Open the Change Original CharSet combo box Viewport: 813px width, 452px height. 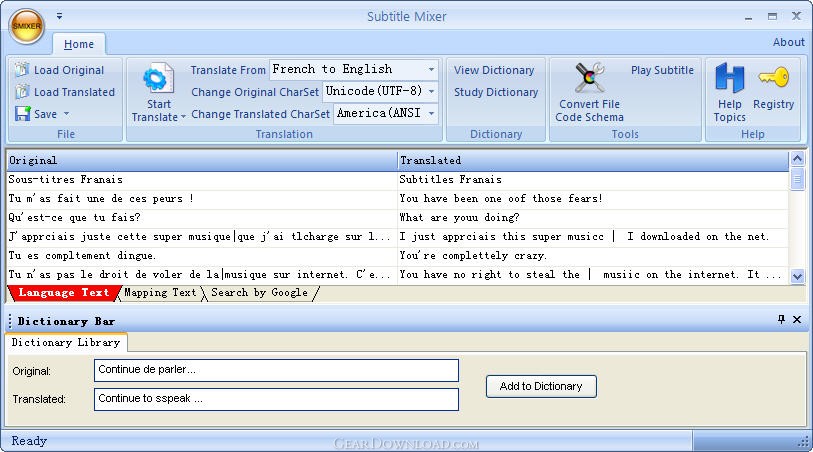380,91
